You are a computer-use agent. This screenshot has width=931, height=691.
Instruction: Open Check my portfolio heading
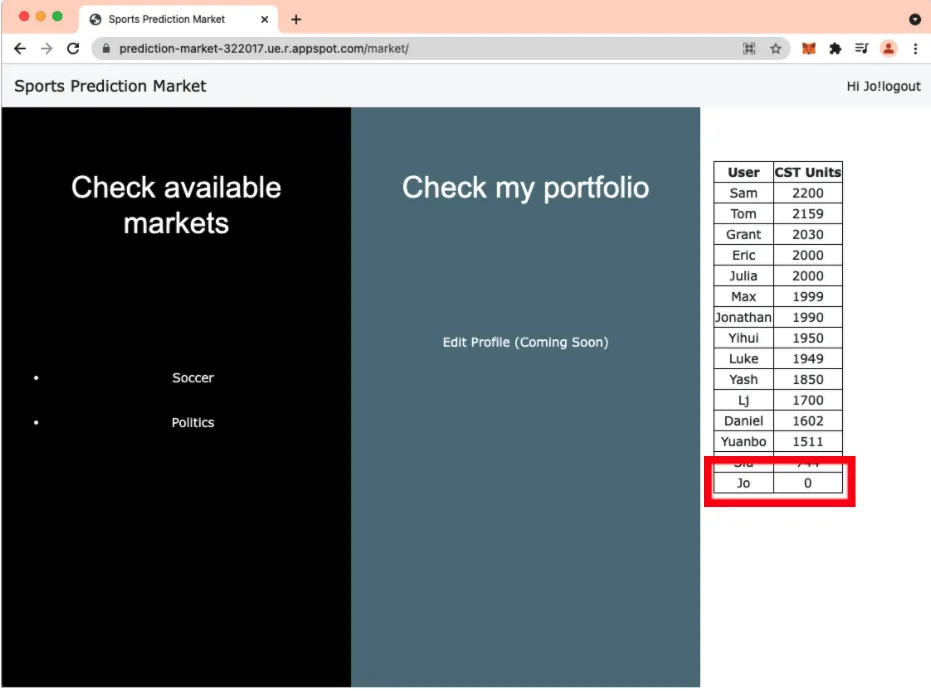click(525, 188)
